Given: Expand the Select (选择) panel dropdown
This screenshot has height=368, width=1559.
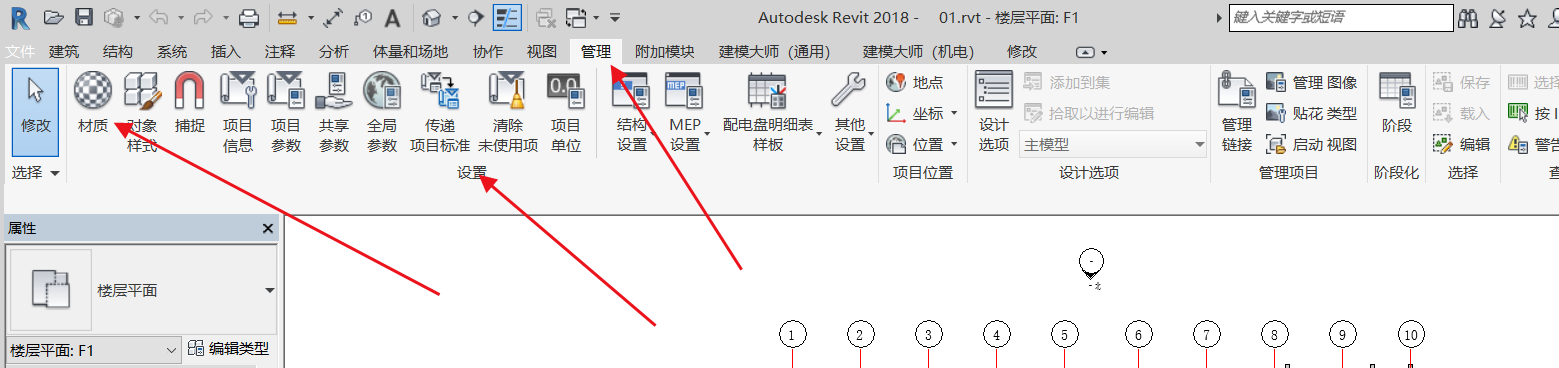Looking at the screenshot, I should point(36,173).
